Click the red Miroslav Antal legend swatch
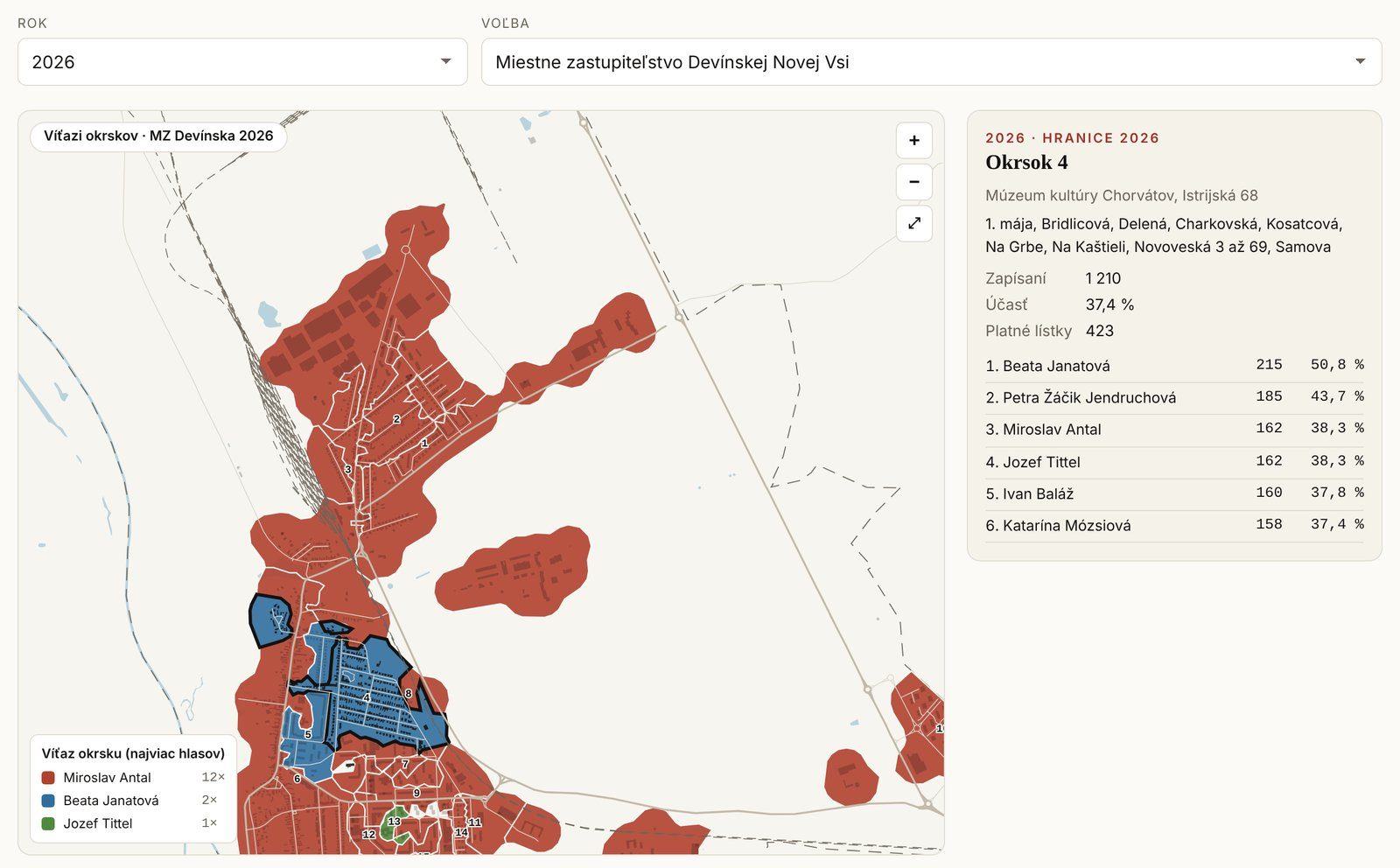1400x868 pixels. coord(48,778)
